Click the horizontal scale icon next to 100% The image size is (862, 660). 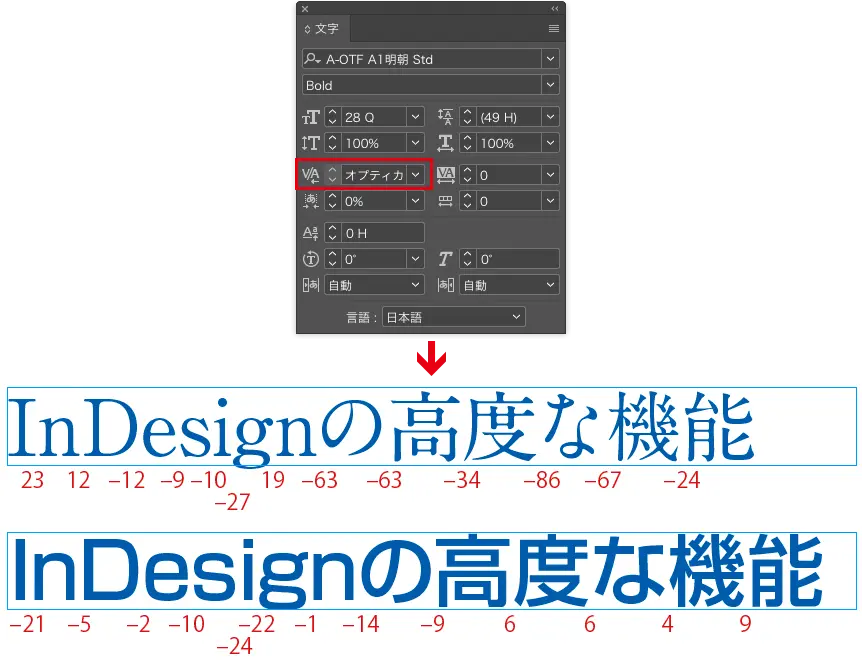[447, 142]
